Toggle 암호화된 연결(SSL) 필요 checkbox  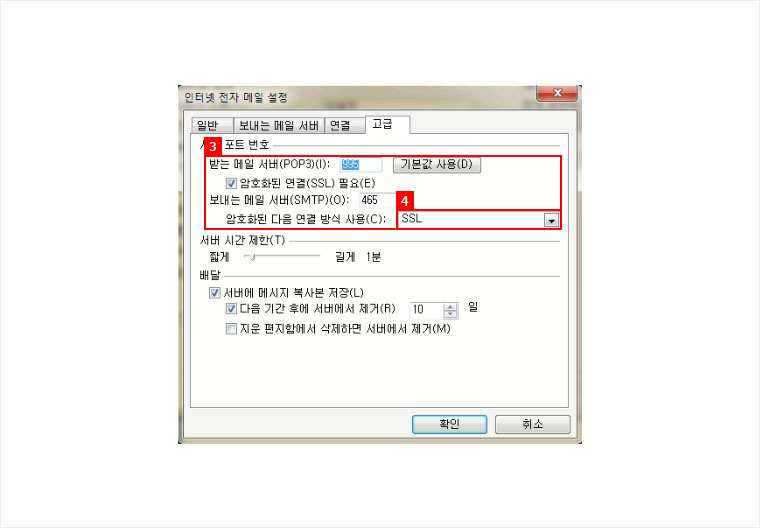[231, 183]
